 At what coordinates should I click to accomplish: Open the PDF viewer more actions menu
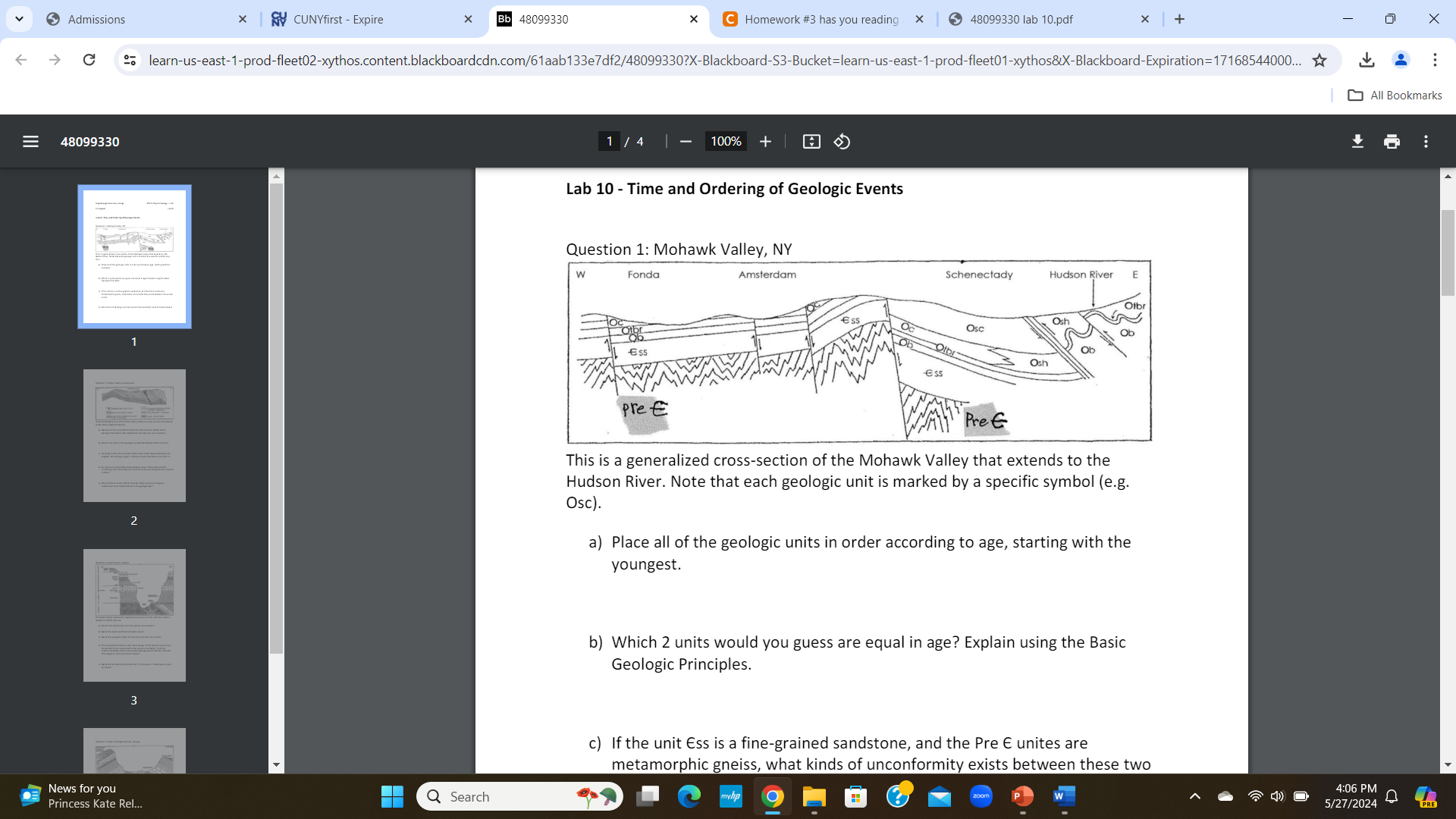coord(1426,142)
